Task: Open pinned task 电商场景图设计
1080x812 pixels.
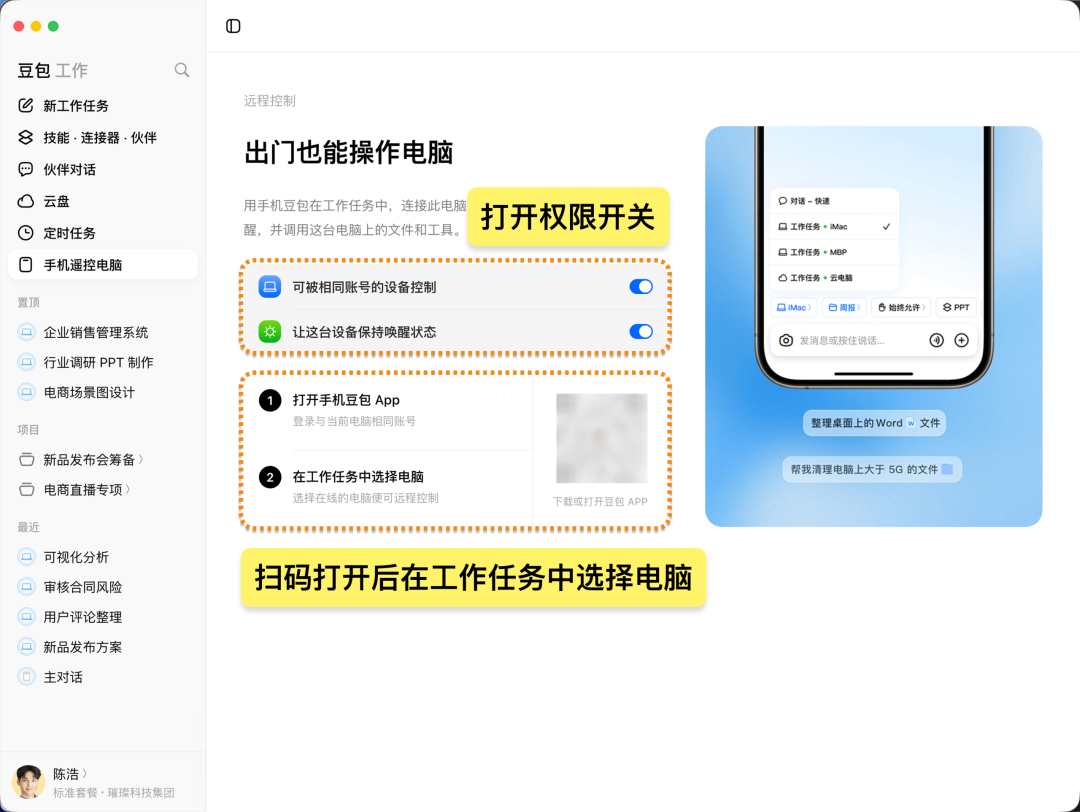Action: tap(103, 393)
